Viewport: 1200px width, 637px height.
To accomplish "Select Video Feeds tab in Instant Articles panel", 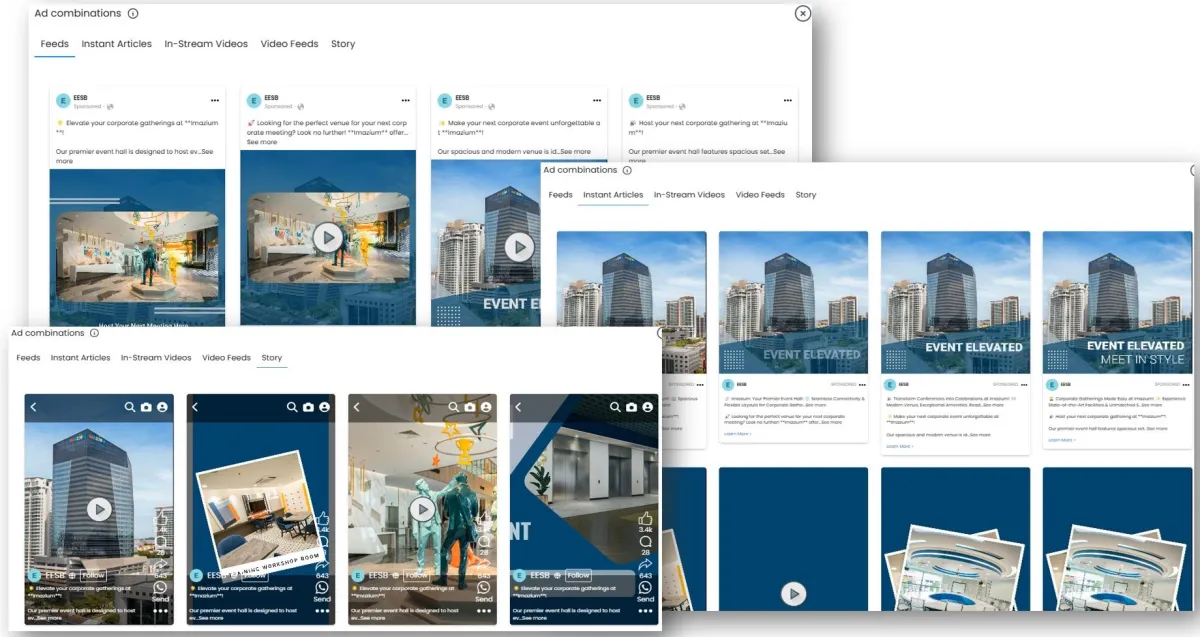I will (x=760, y=195).
